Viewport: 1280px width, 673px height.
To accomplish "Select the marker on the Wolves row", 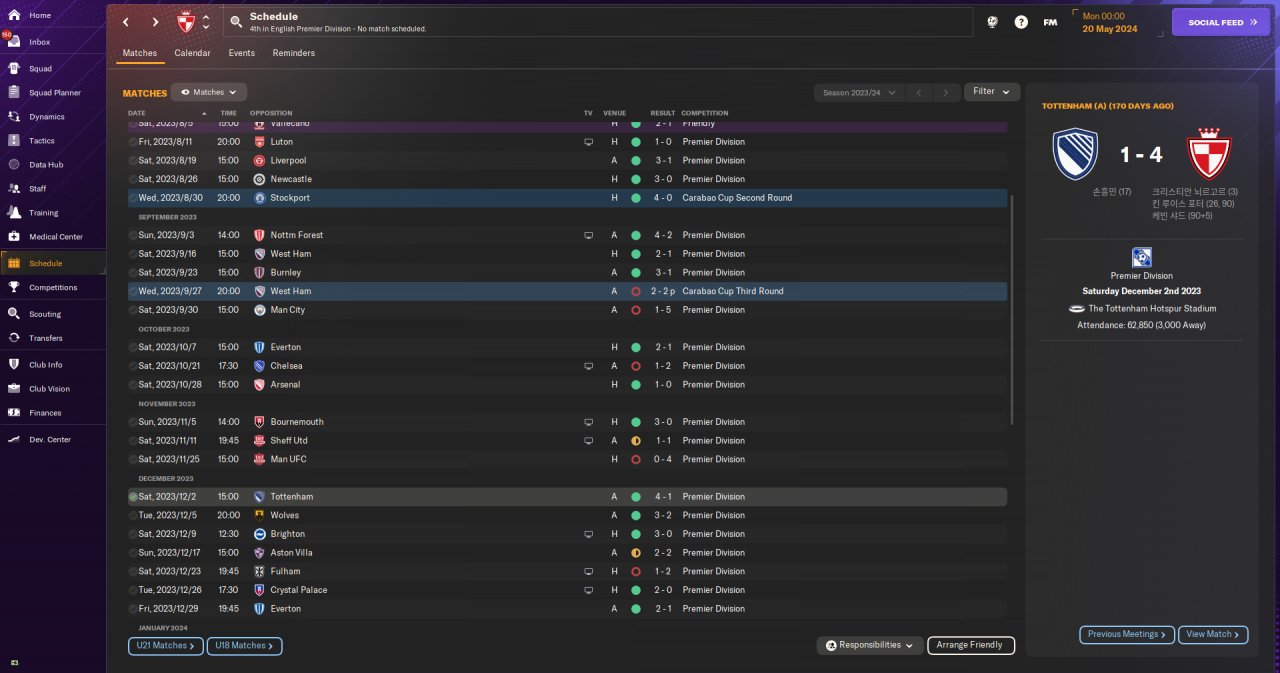I will [x=133, y=515].
